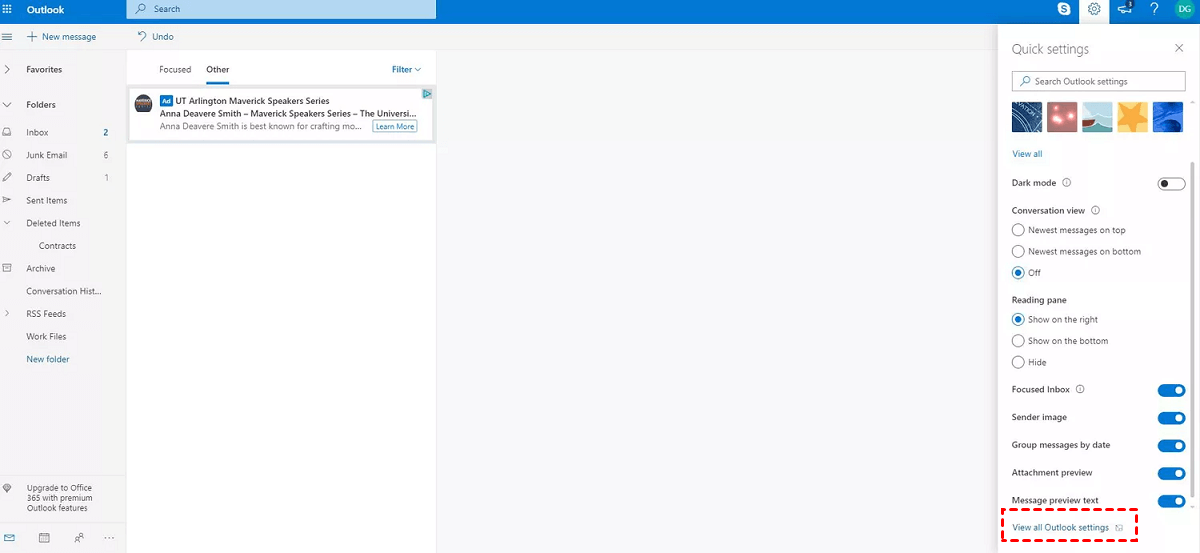The height and width of the screenshot is (553, 1200).
Task: Click the Archive folder icon
Action: click(7, 268)
